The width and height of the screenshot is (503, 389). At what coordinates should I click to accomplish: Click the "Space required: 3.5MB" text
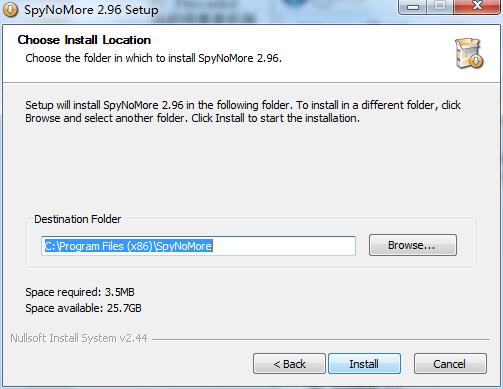tap(80, 292)
